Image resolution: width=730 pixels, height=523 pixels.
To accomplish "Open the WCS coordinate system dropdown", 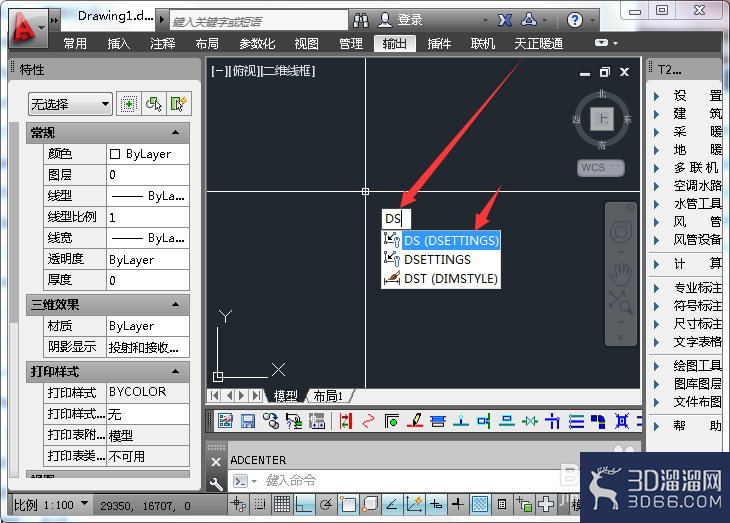I will pos(601,168).
